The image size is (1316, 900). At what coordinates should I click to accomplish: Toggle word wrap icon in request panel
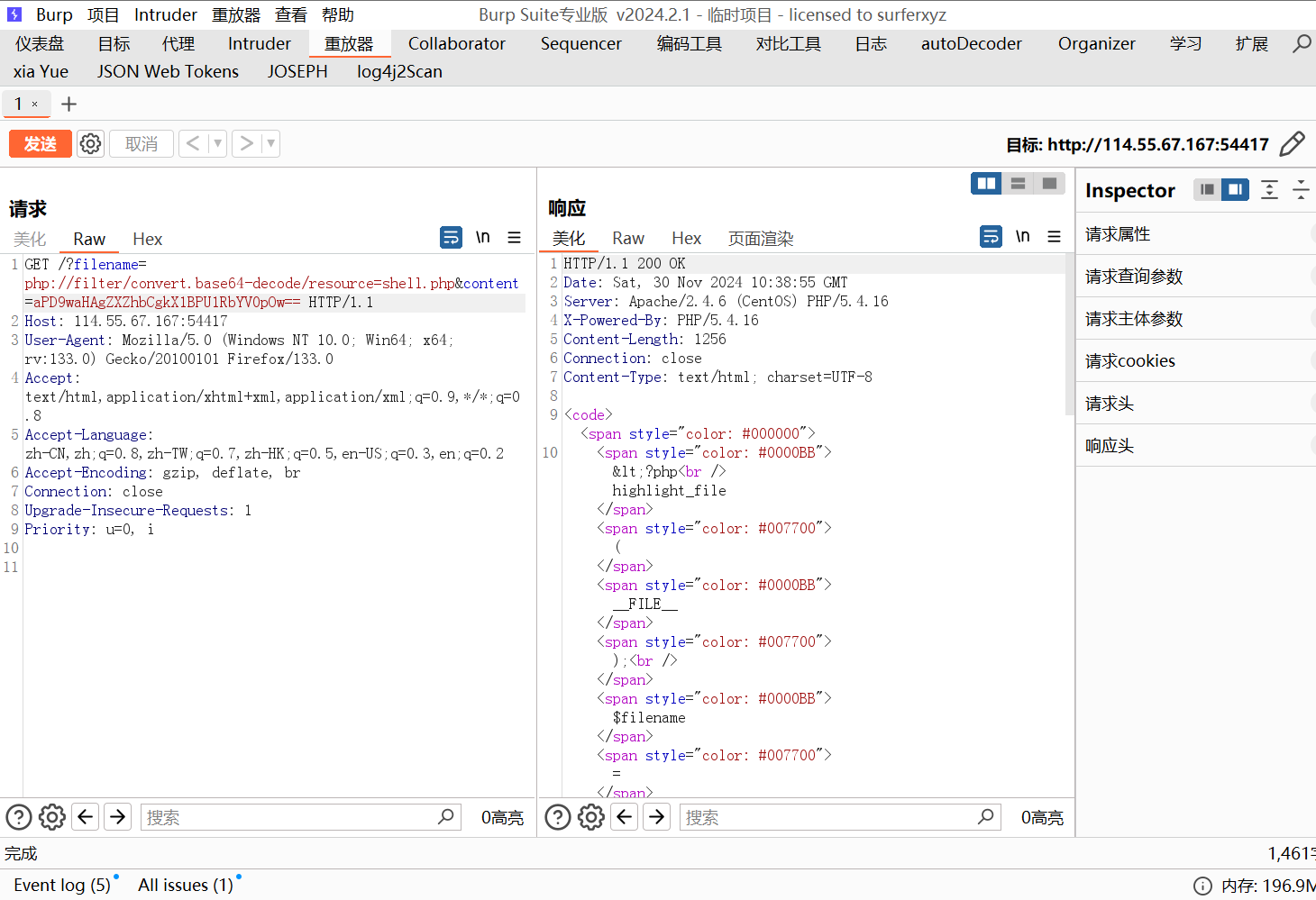[451, 237]
